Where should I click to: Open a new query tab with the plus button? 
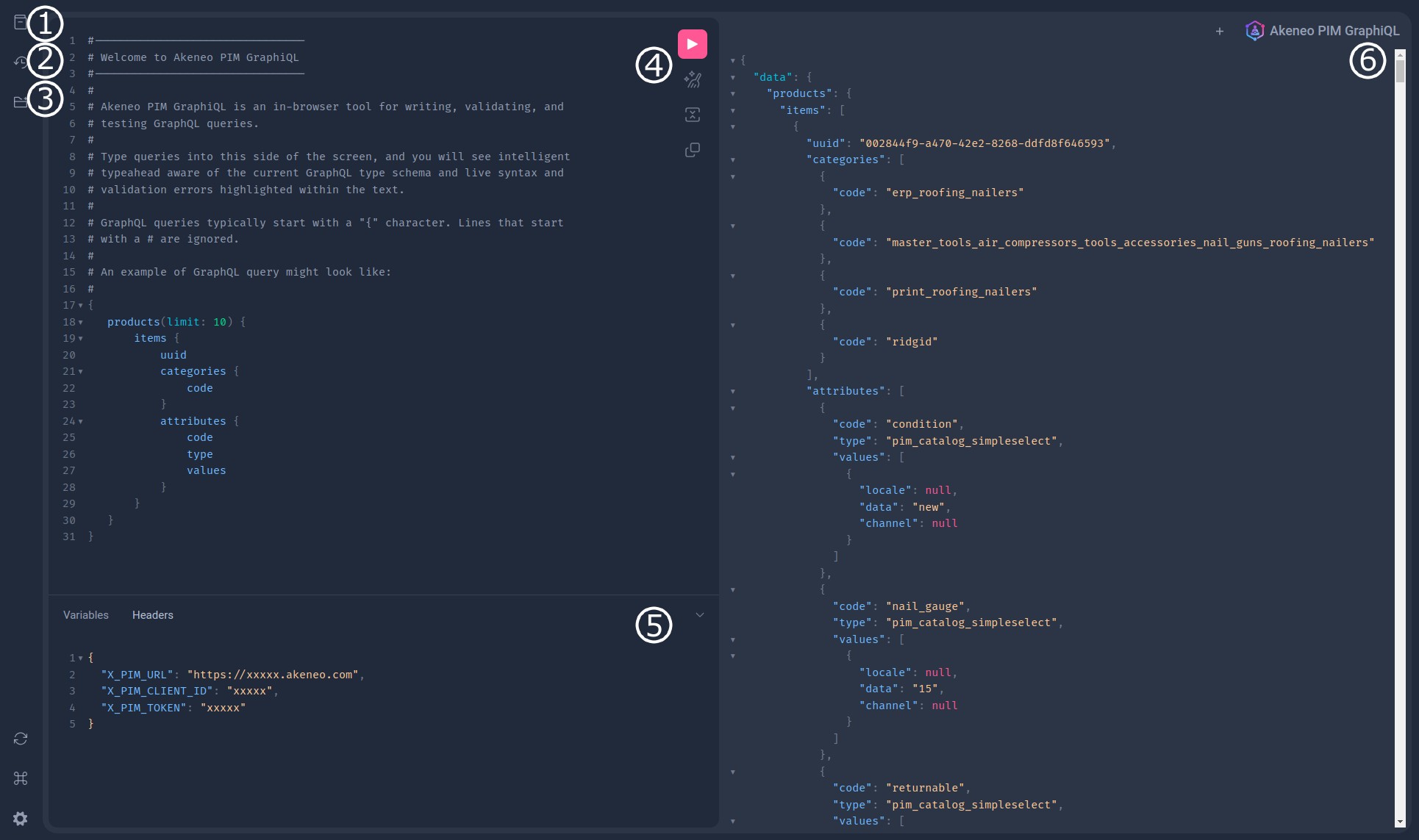[x=1220, y=31]
